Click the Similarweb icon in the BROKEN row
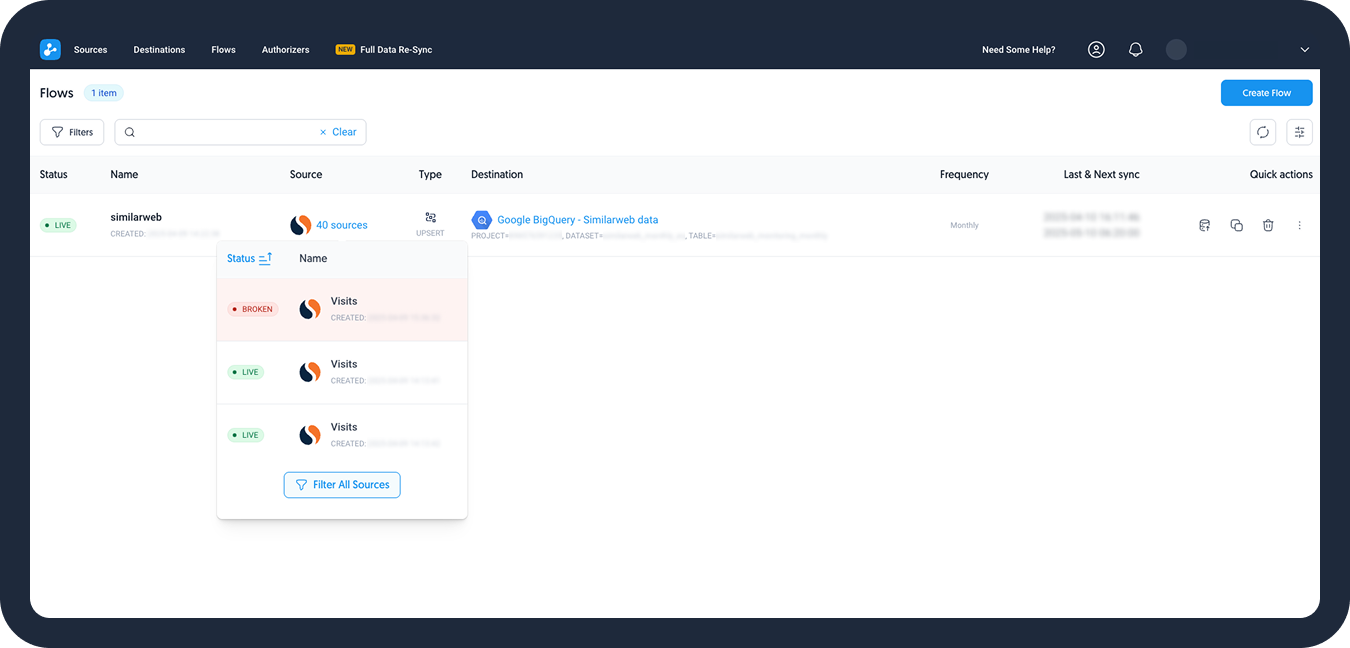Viewport: 1350px width, 648px height. (310, 309)
